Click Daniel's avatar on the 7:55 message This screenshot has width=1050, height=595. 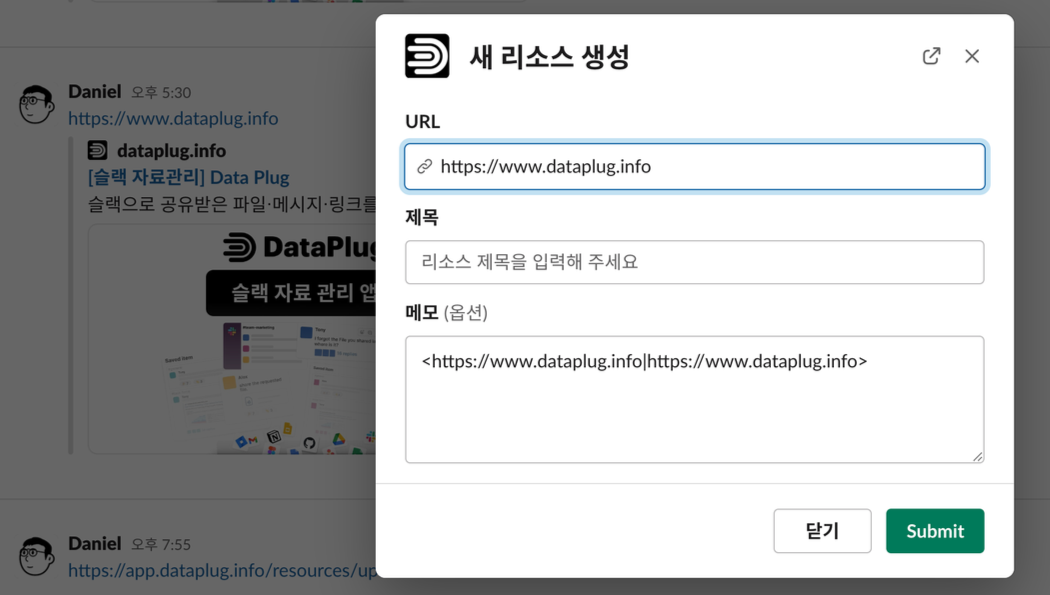click(x=36, y=556)
